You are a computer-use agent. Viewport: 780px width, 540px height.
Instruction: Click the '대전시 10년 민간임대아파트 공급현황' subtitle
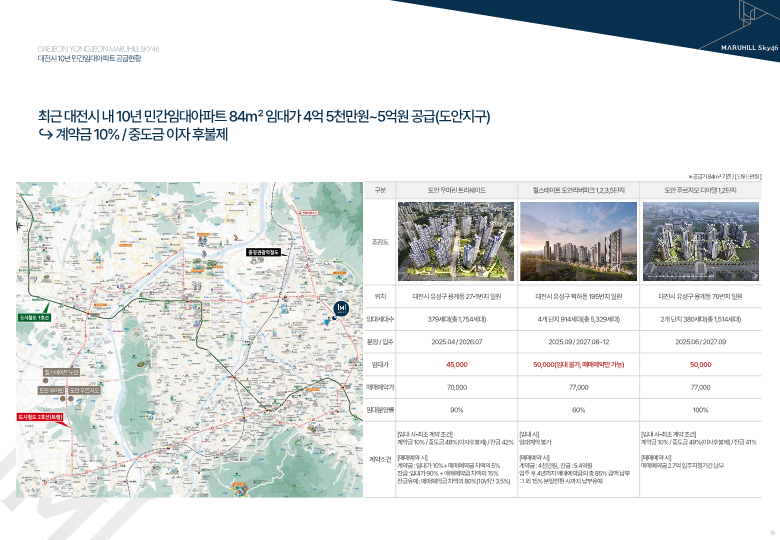pyautogui.click(x=90, y=58)
